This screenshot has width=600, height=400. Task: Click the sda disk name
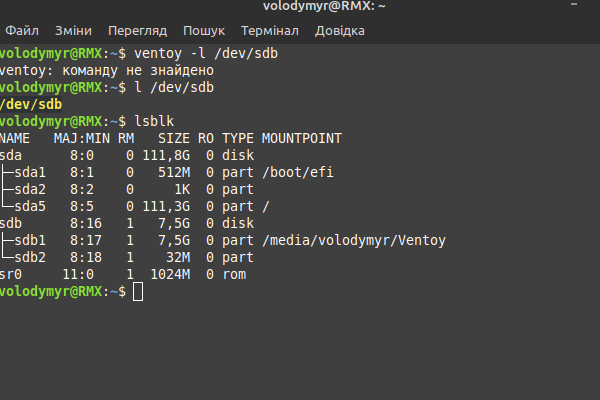coord(11,155)
